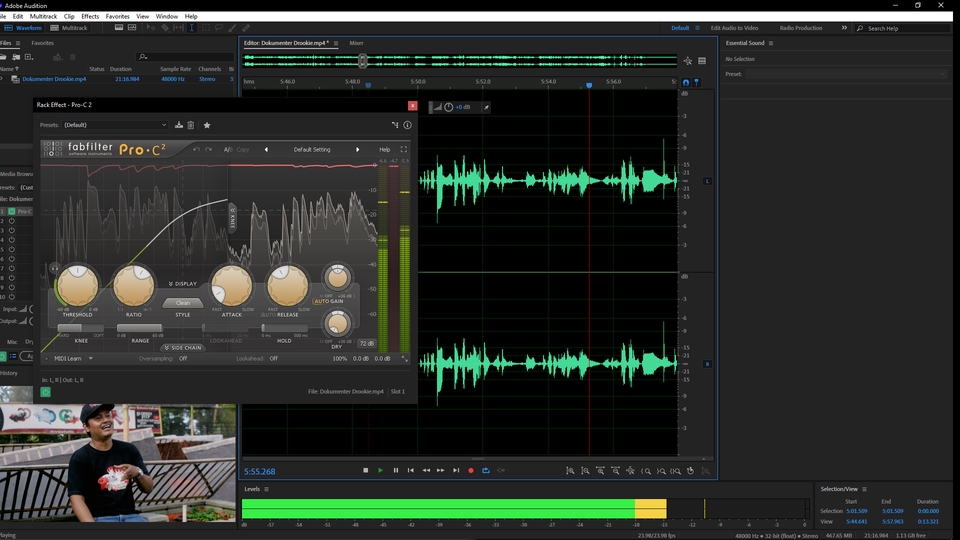Screen dimensions: 960x540
Task: Click the Release knob
Action: [x=287, y=285]
